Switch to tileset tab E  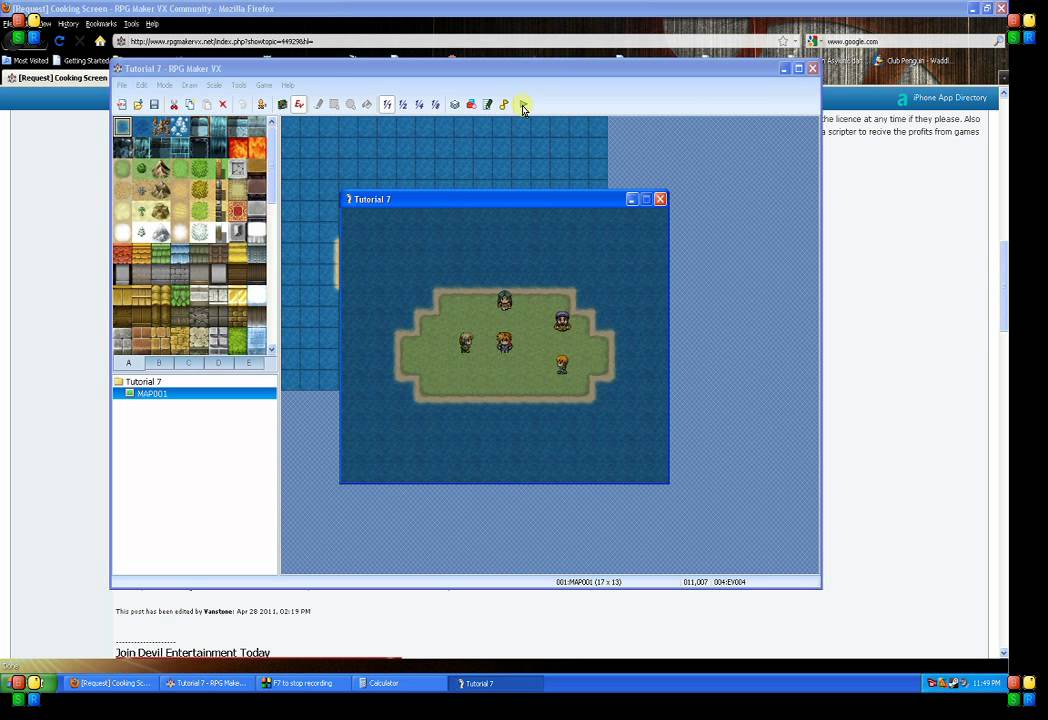pos(249,363)
